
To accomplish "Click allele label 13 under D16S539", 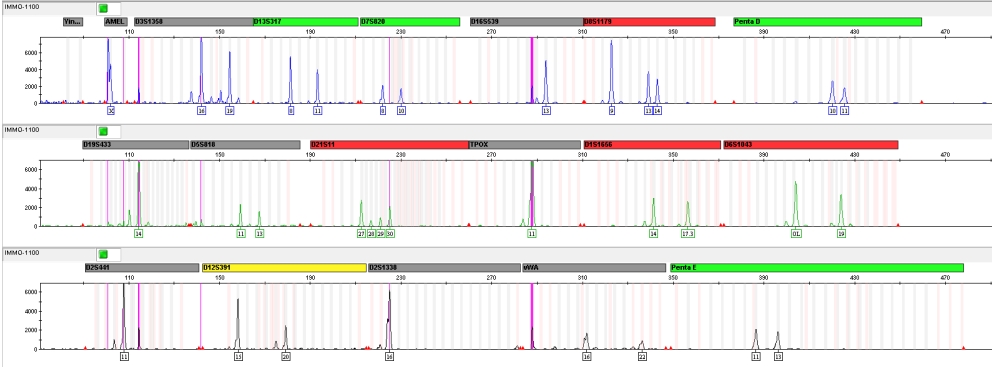I will 546,110.
